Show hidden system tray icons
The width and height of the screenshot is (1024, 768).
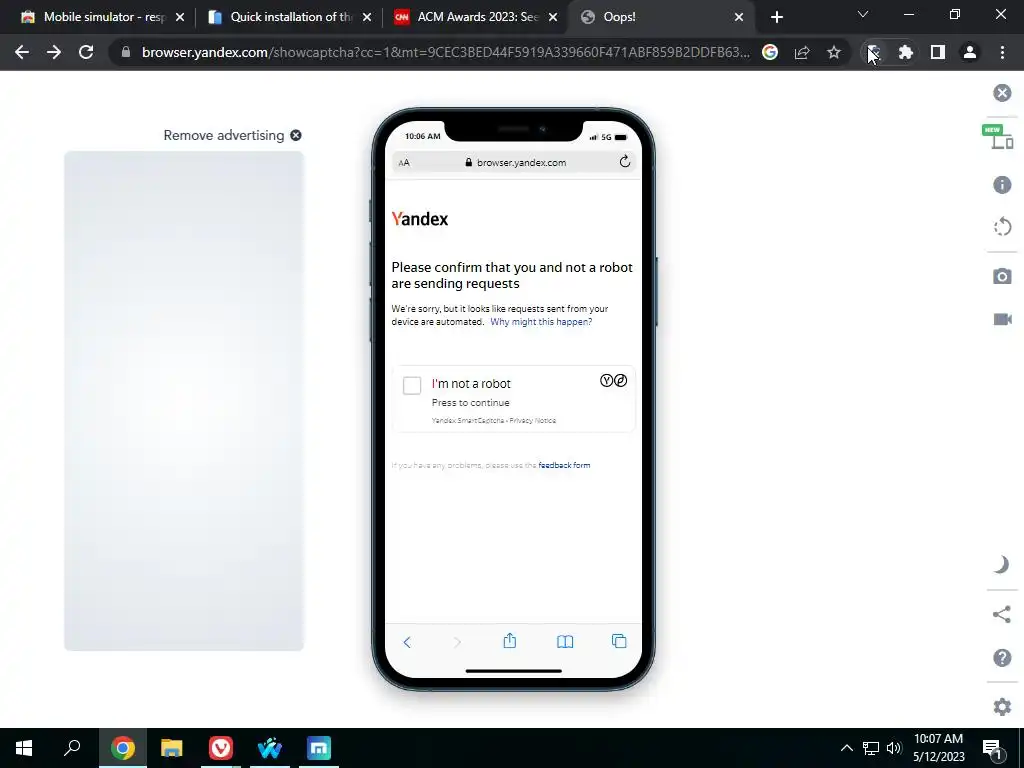[846, 748]
